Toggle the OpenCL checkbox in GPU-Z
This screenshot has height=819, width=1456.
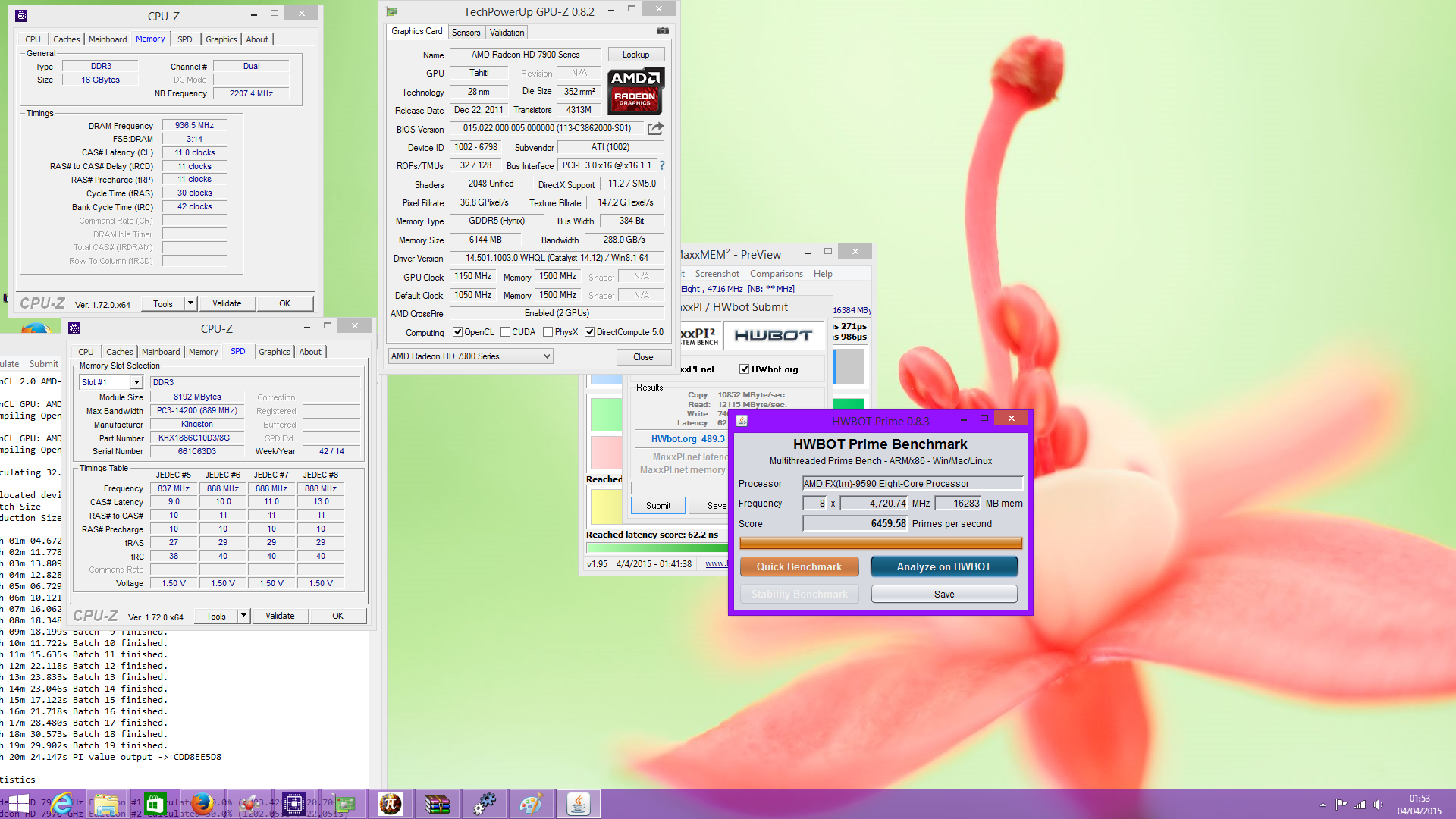click(x=458, y=332)
